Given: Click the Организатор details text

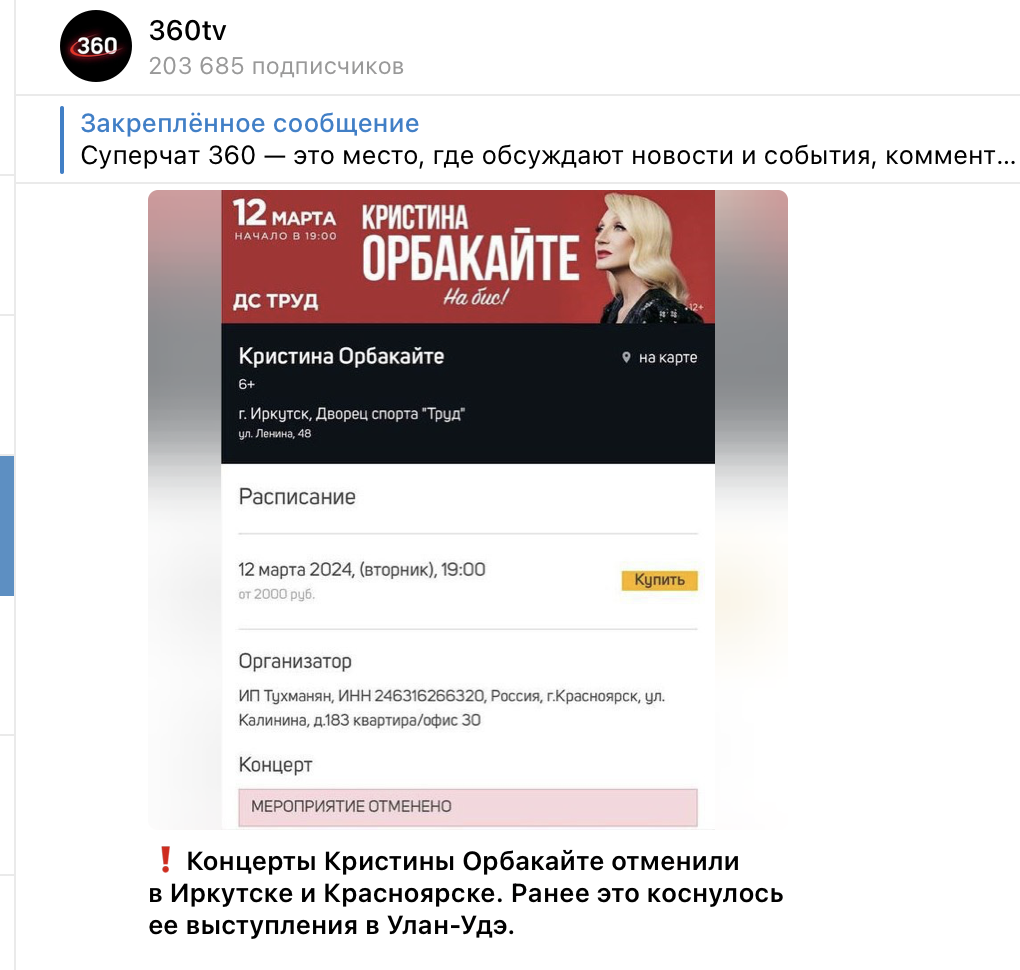Looking at the screenshot, I should click(x=451, y=708).
